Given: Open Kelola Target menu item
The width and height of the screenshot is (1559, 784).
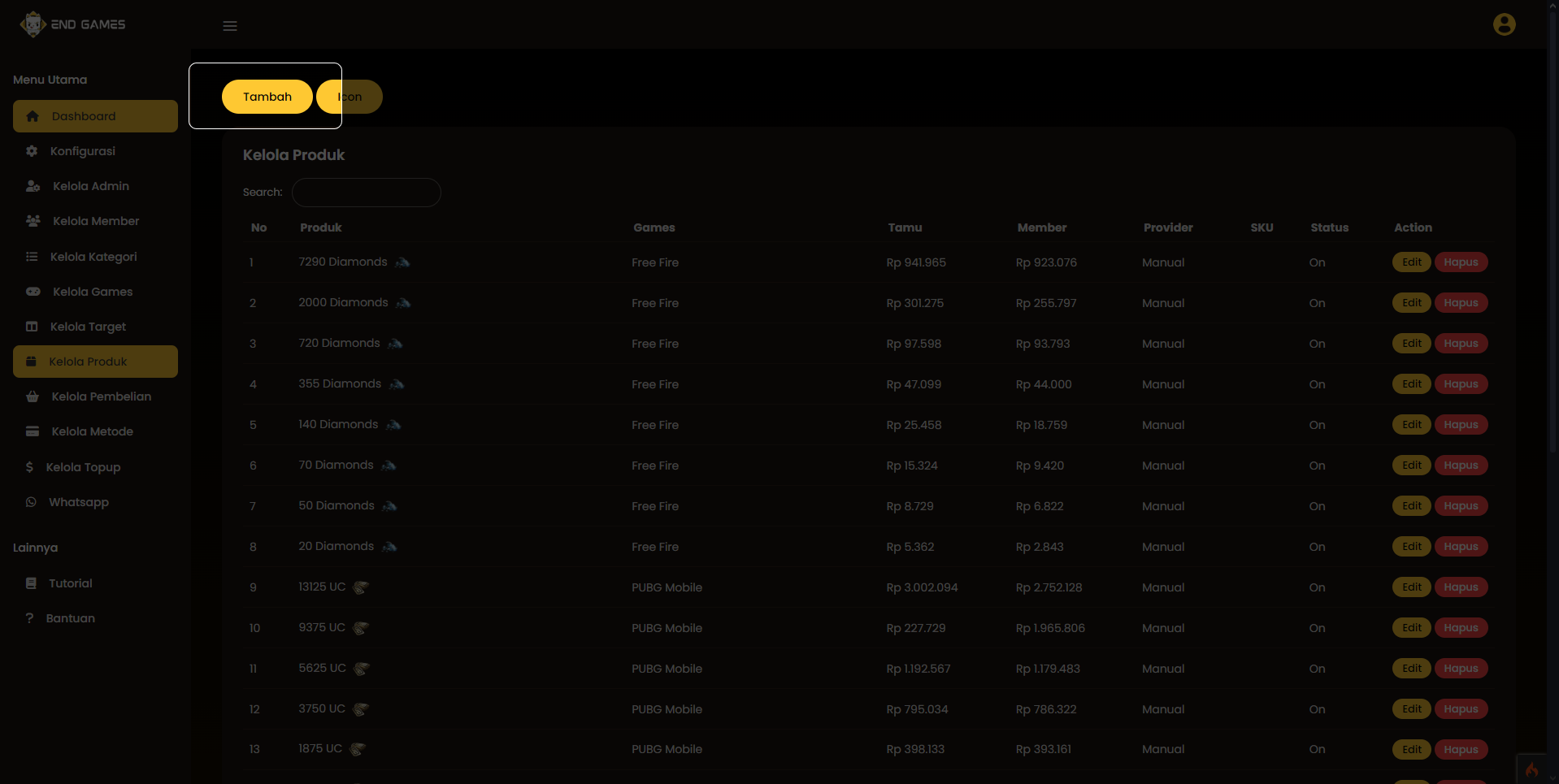Looking at the screenshot, I should pyautogui.click(x=95, y=327).
